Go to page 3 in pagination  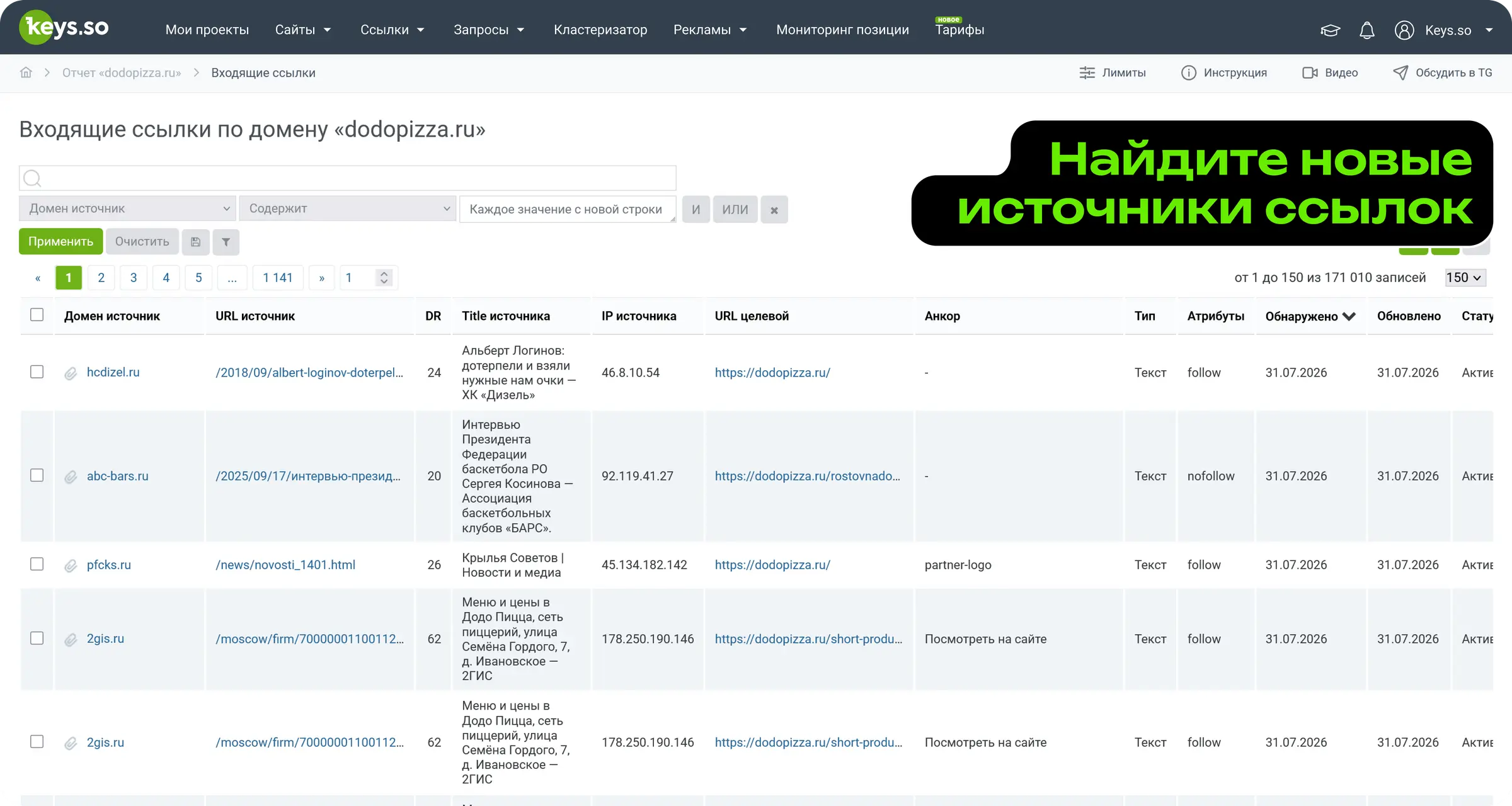134,278
